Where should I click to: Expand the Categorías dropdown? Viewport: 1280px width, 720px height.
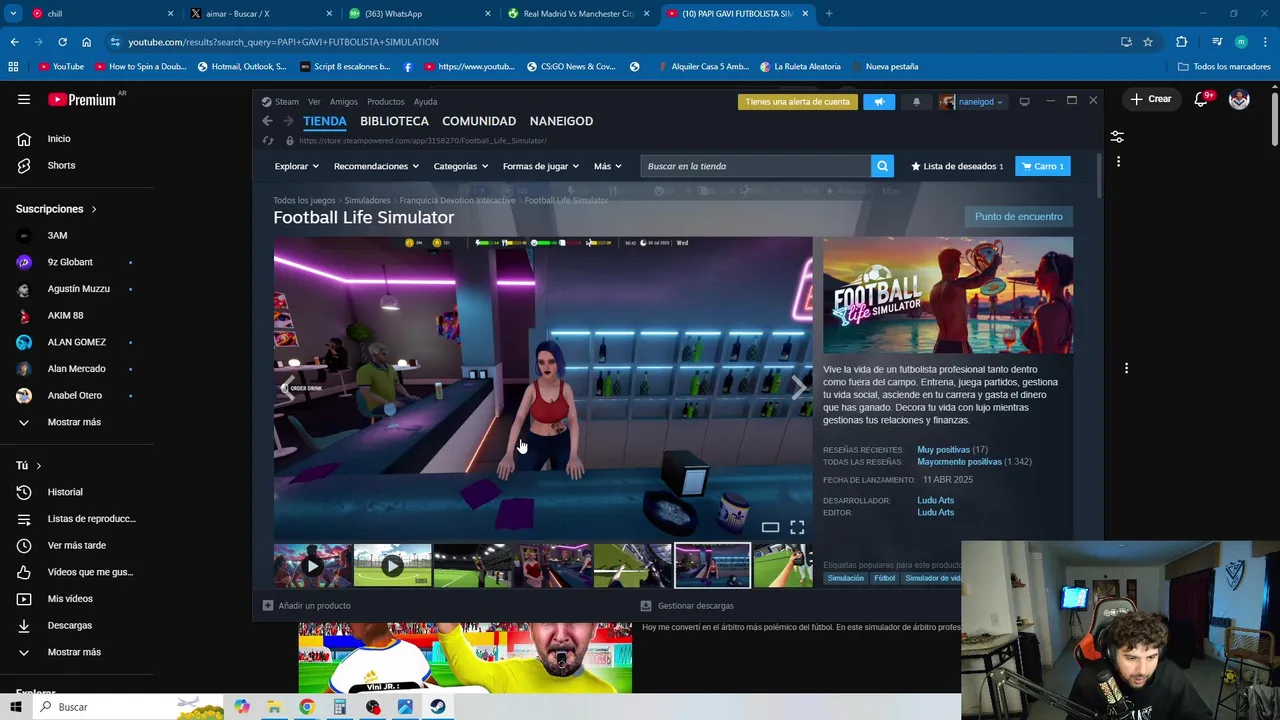(x=460, y=166)
